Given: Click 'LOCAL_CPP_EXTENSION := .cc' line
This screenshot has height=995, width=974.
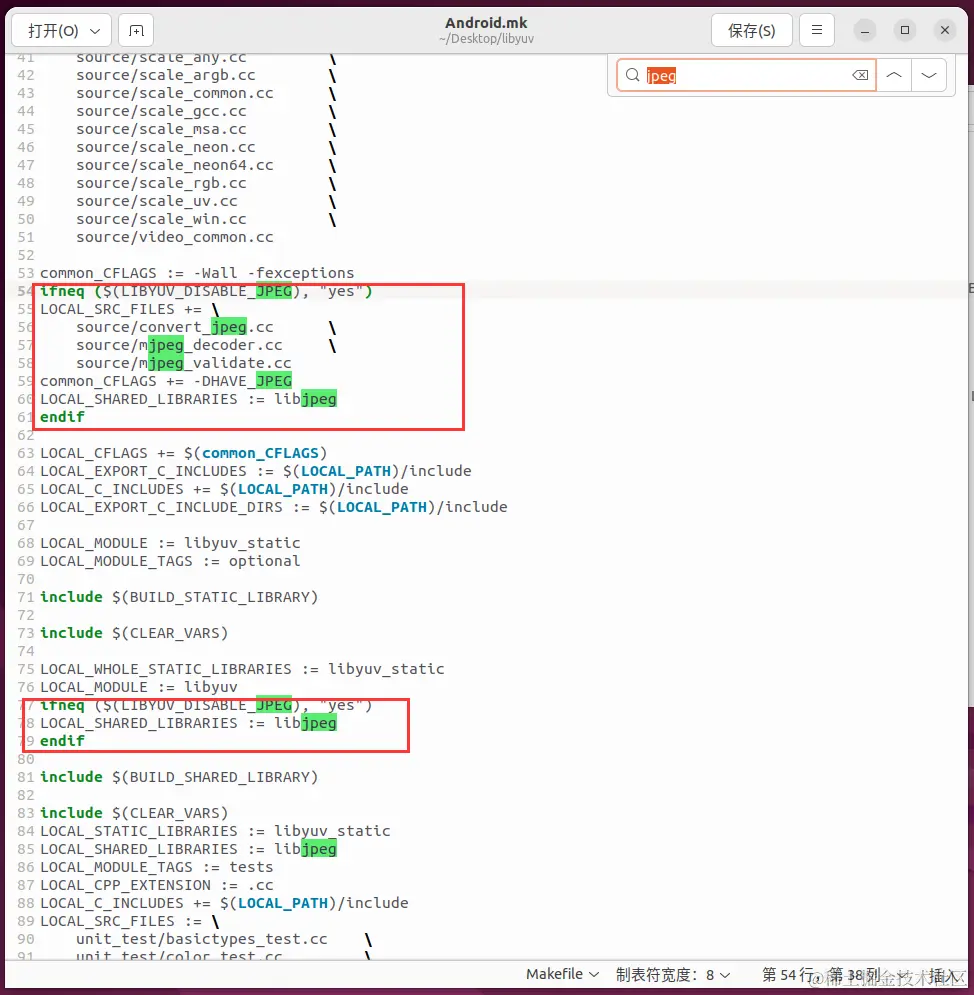Looking at the screenshot, I should tap(157, 885).
